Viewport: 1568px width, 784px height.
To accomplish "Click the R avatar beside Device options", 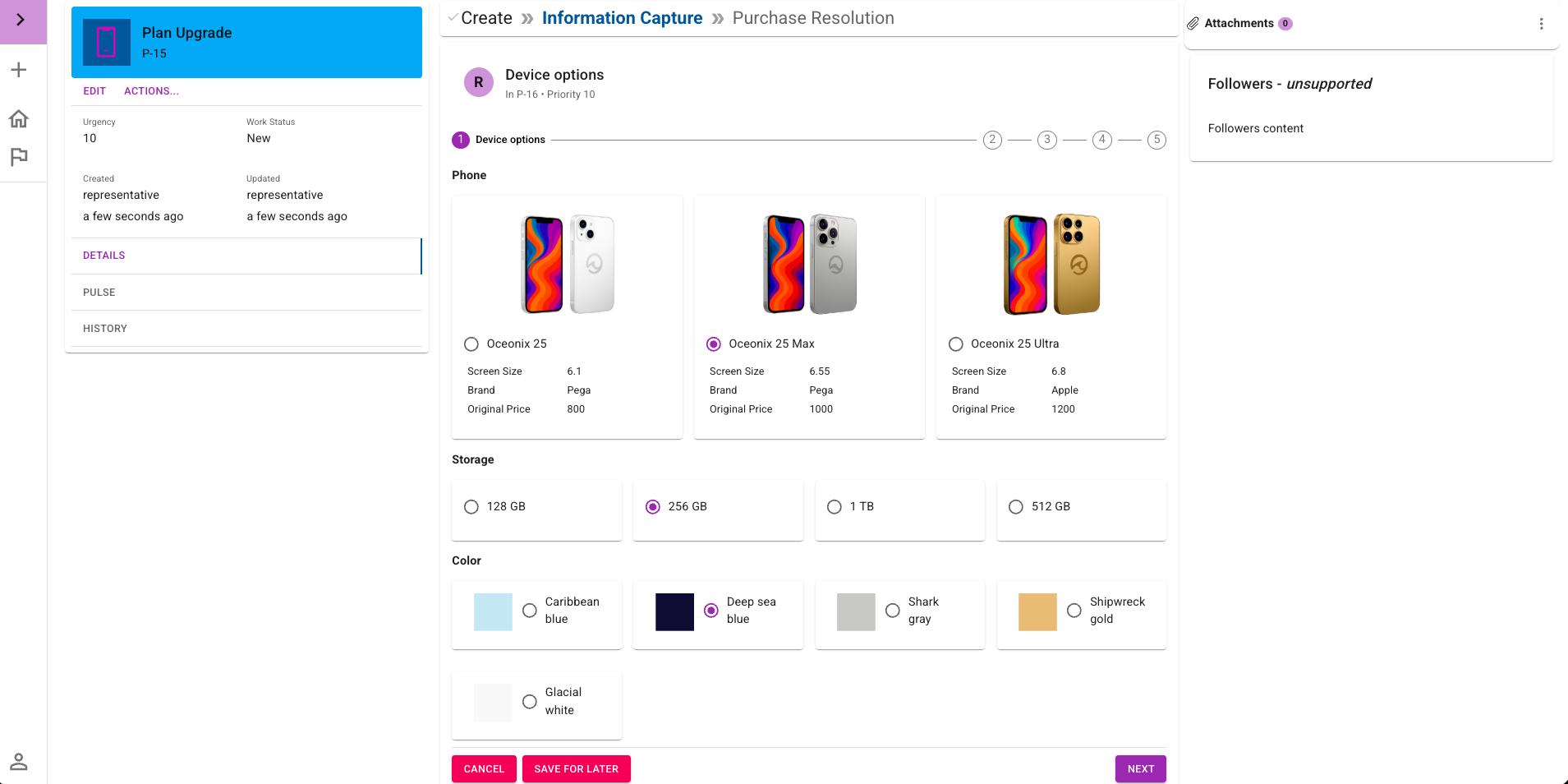I will click(478, 82).
